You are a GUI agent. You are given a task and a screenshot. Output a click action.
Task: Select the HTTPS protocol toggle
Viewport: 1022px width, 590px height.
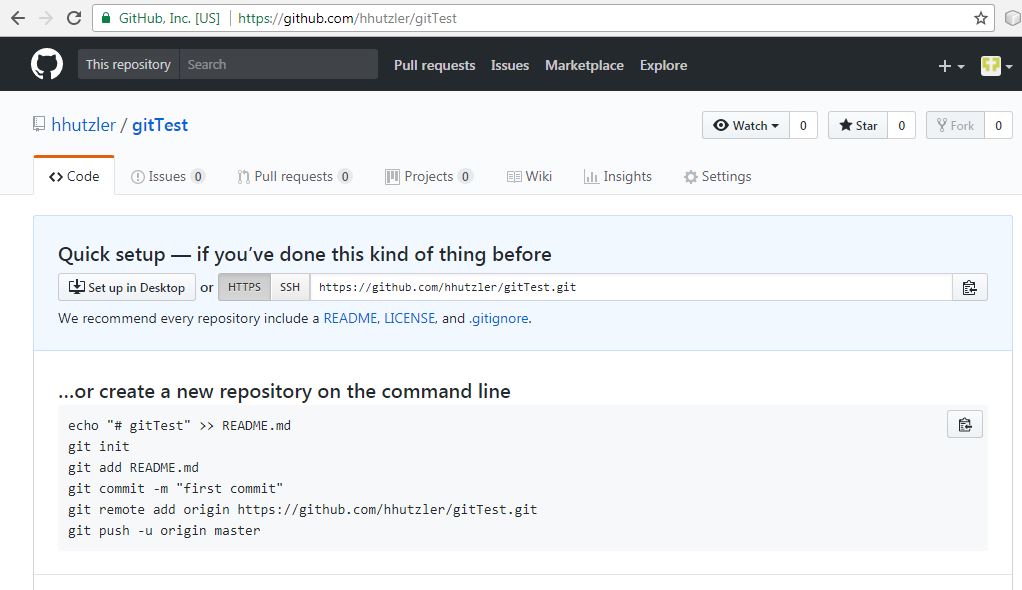point(244,287)
